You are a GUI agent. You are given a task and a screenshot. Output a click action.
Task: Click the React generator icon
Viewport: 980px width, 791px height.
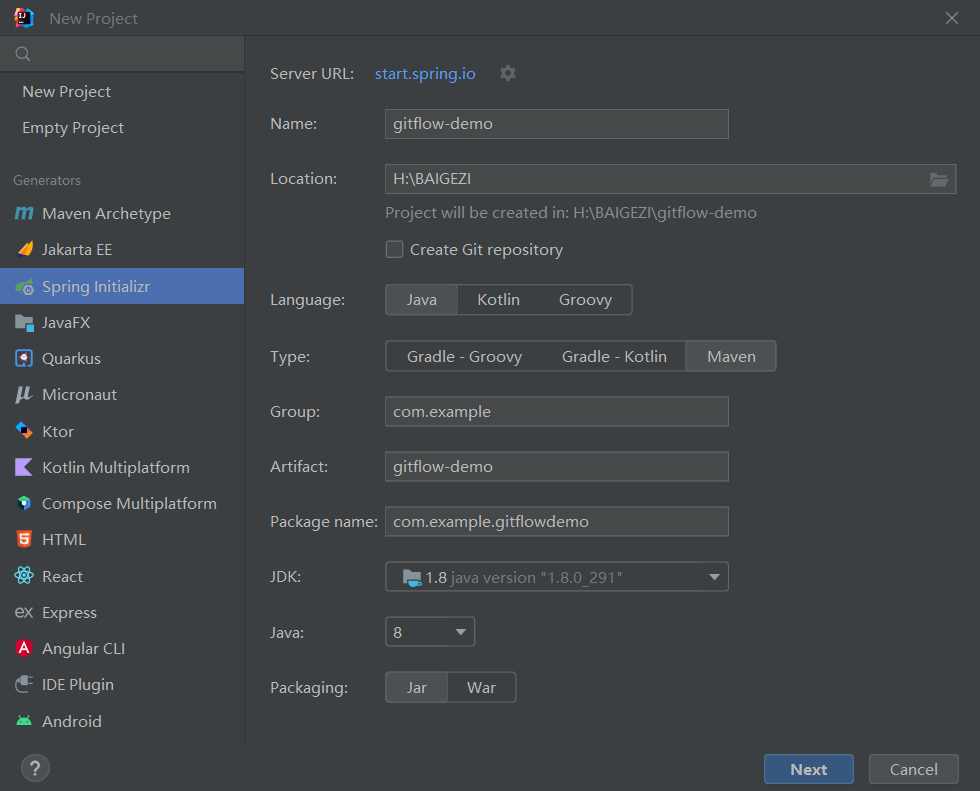(24, 576)
